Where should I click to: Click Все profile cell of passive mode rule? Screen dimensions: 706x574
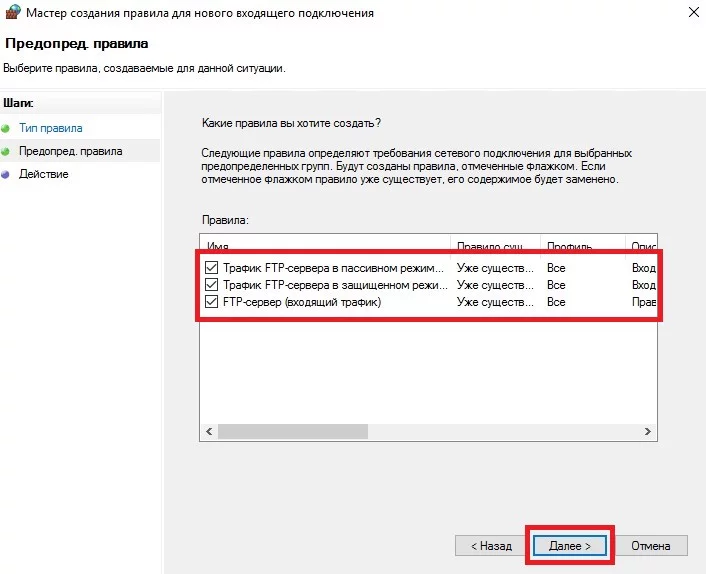pos(556,268)
